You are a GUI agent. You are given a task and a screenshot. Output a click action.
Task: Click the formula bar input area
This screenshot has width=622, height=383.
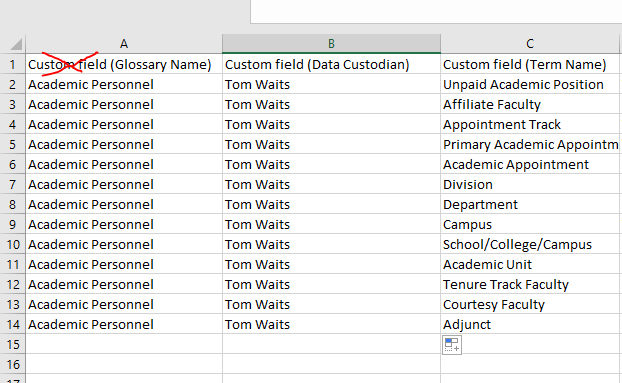pos(436,11)
